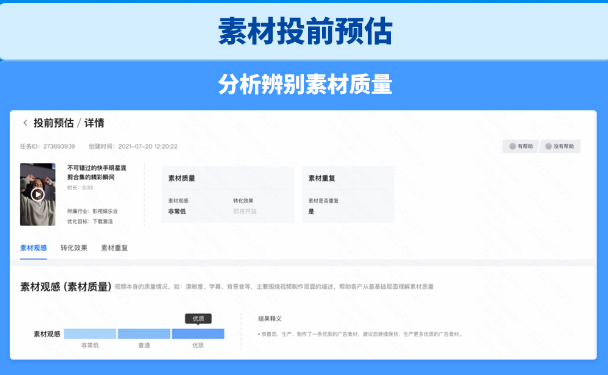Viewport: 608px width, 375px height.
Task: Click the 优化目标 下载激活 line
Action: (x=90, y=221)
